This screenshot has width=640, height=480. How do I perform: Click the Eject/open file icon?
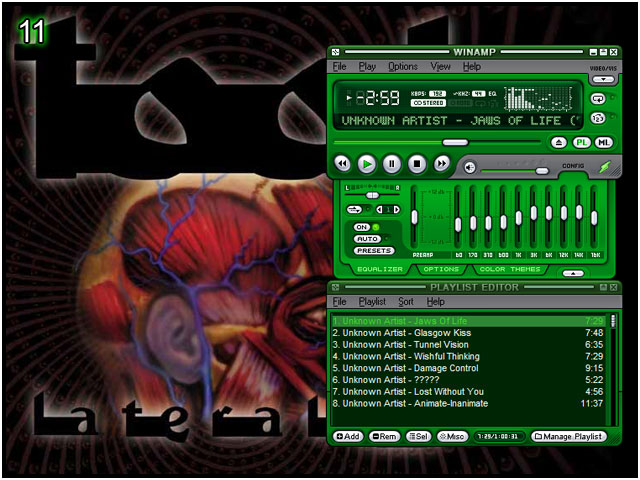point(559,142)
